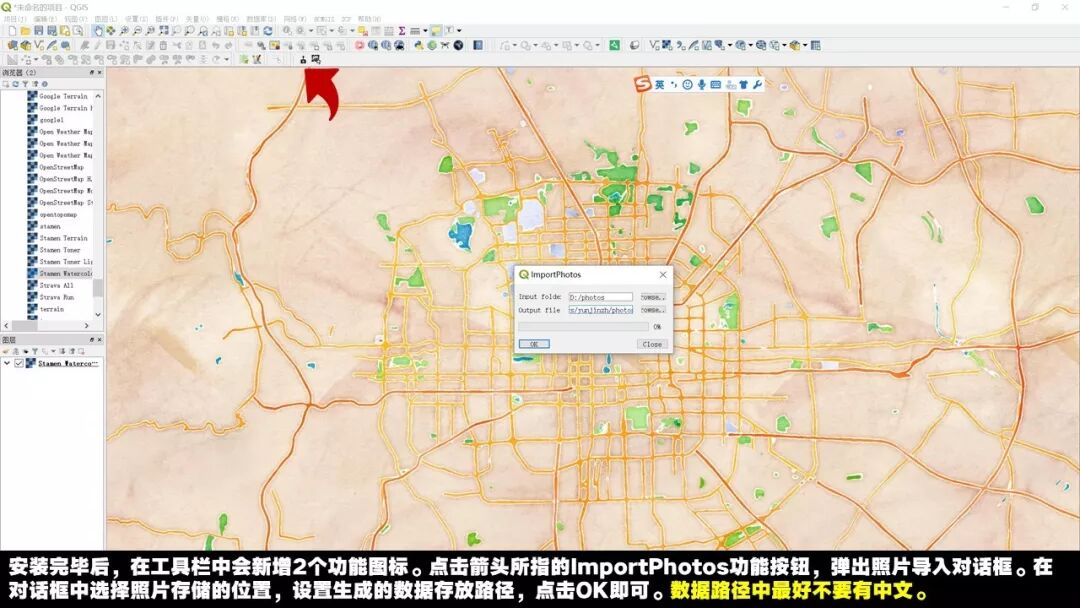Close ImportPhotos dialog with X button
The width and height of the screenshot is (1080, 608).
pyautogui.click(x=663, y=275)
